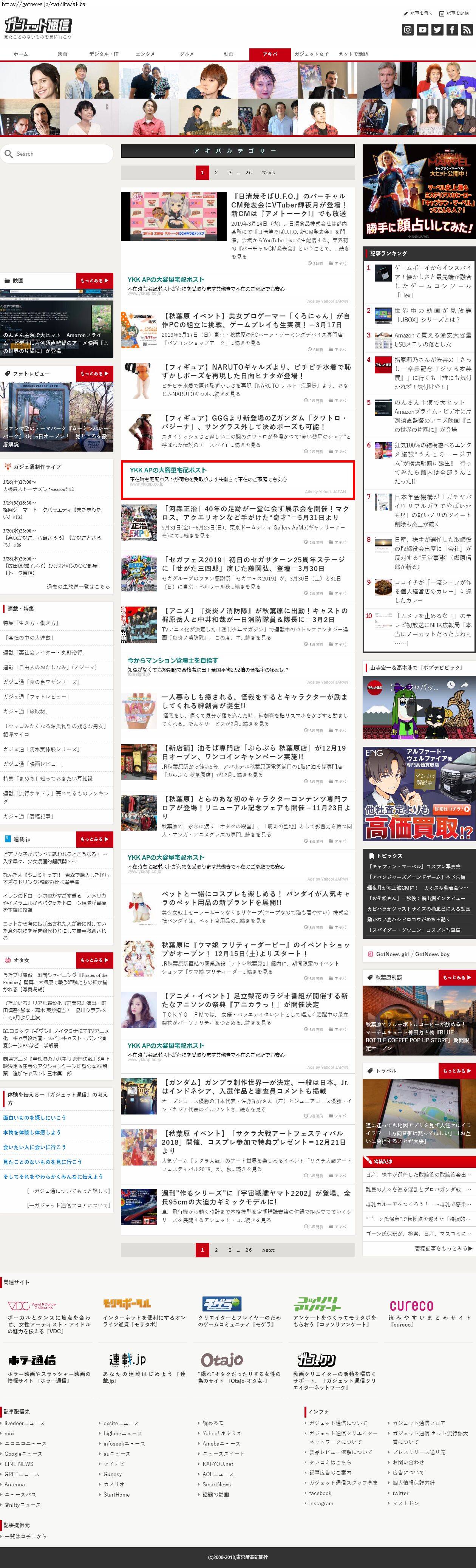Click the ガジェット通信 site logo
This screenshot has width=476, height=1568.
tap(38, 25)
